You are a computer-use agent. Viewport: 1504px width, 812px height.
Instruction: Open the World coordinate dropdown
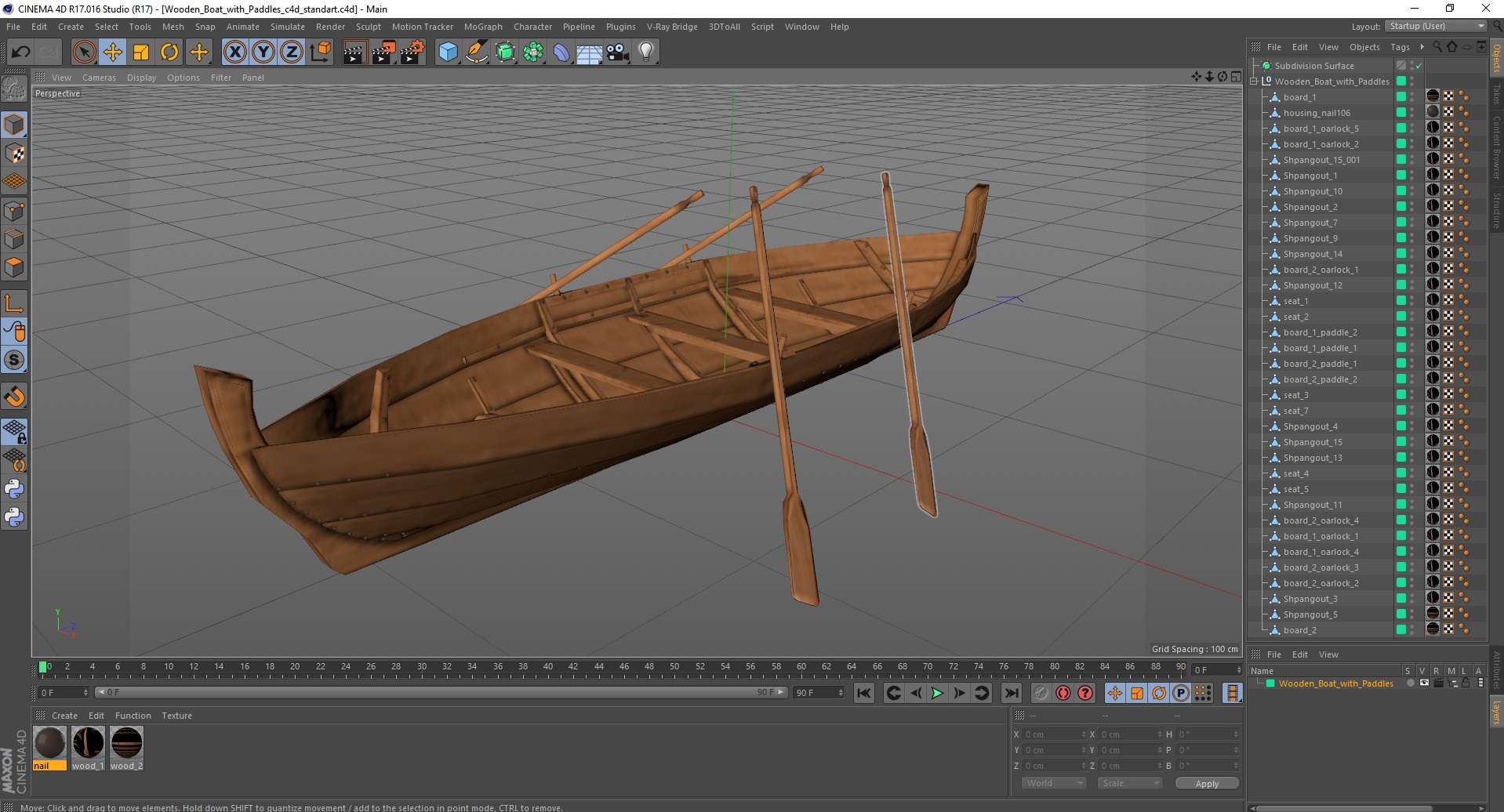tap(1054, 783)
